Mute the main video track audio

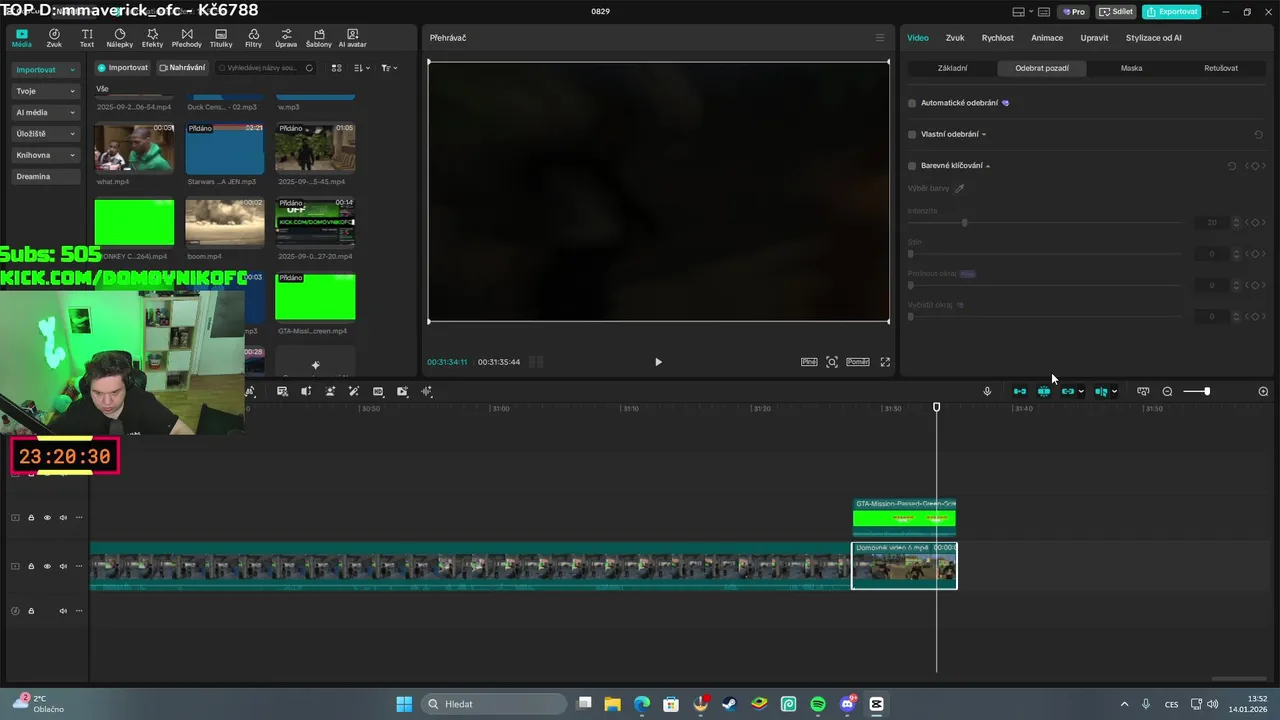[63, 566]
